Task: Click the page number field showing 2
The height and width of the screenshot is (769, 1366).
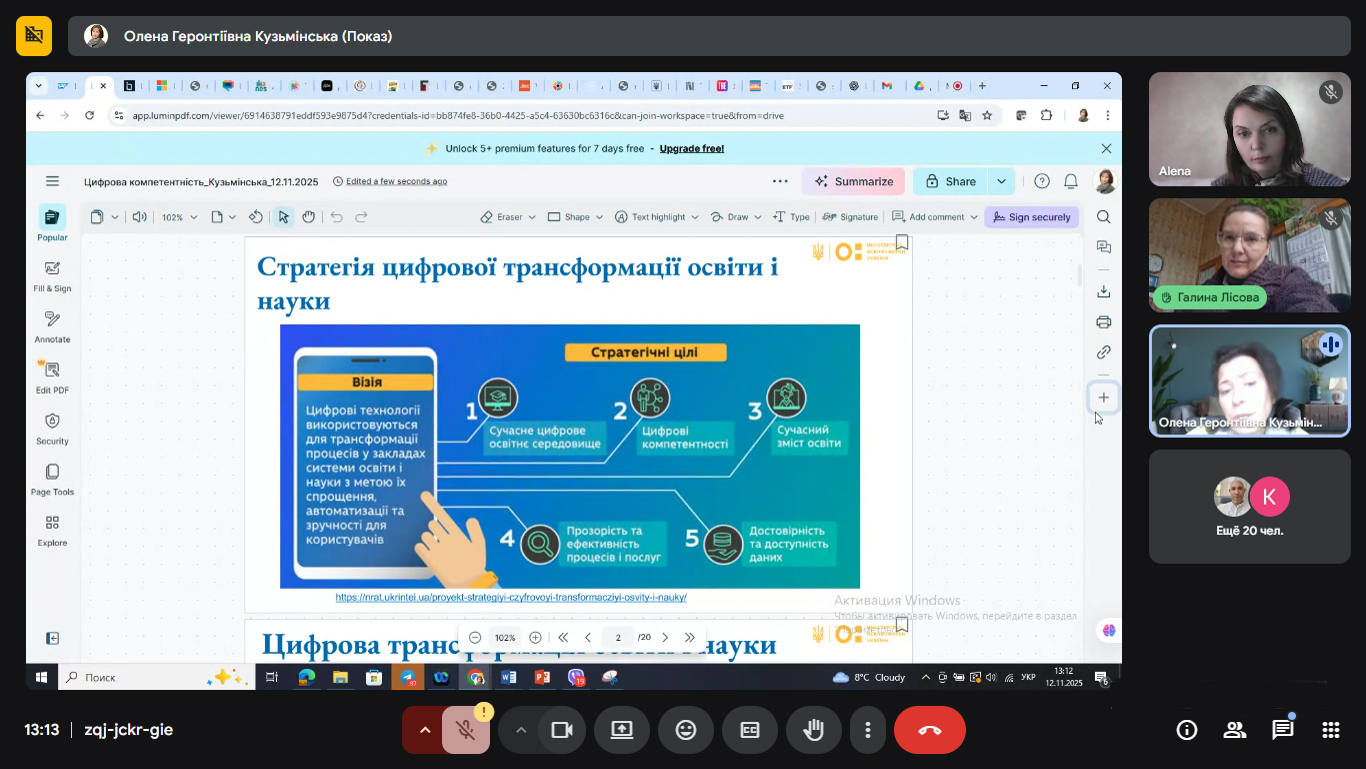Action: tap(618, 638)
